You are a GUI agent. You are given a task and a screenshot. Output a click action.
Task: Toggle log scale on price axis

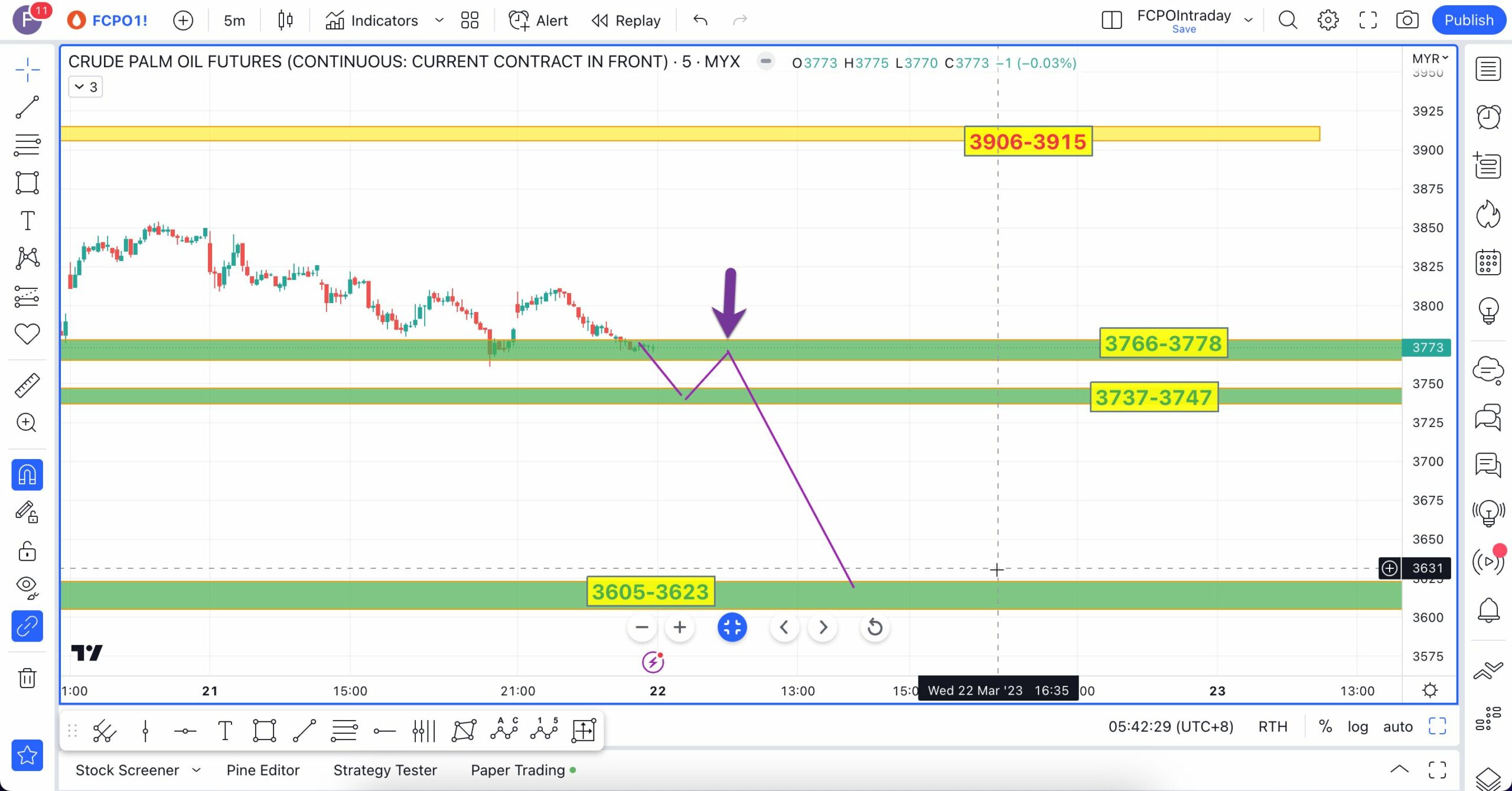(1357, 727)
